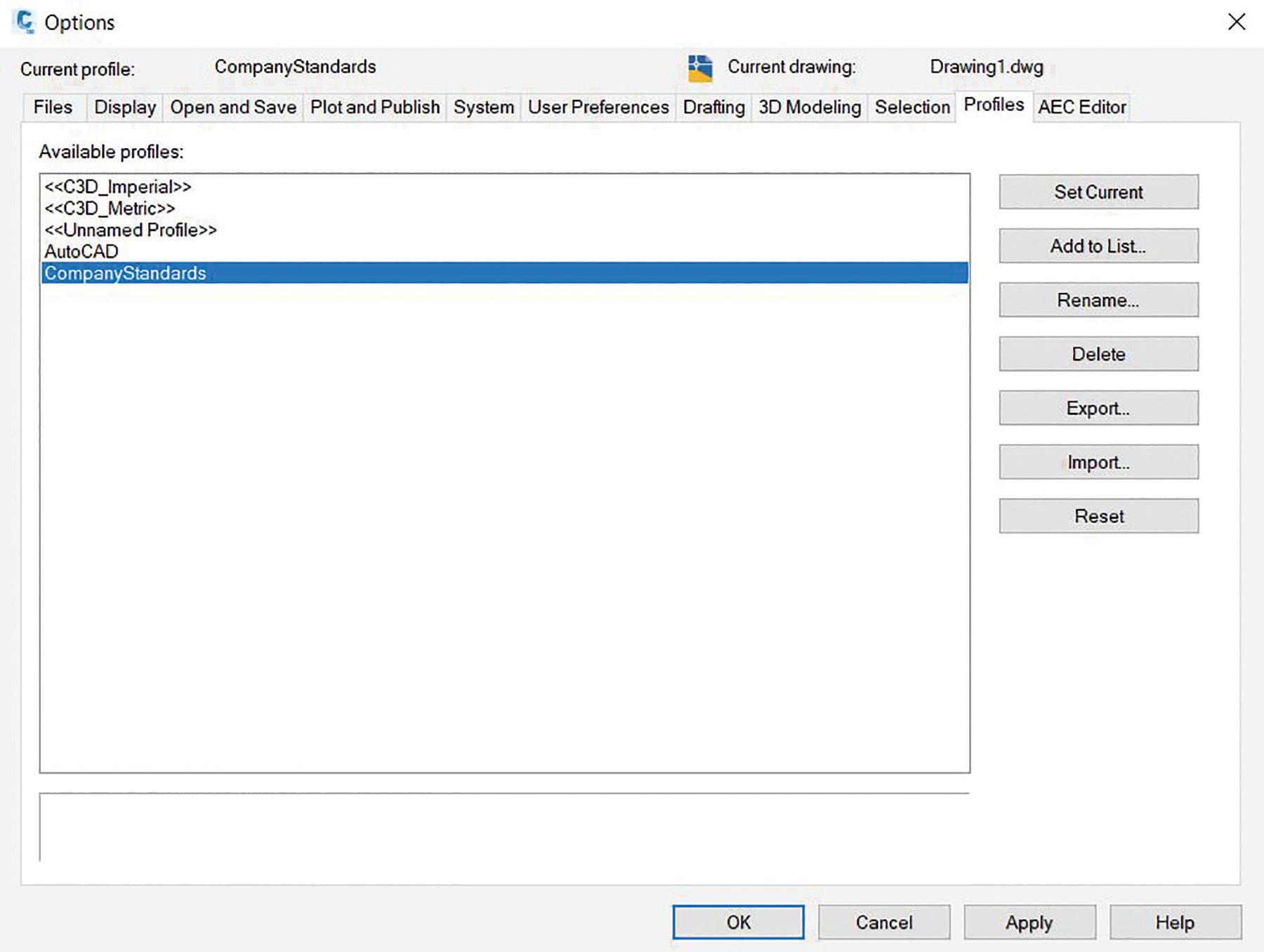Go to Open and Save tab
This screenshot has height=952, width=1264.
(233, 107)
